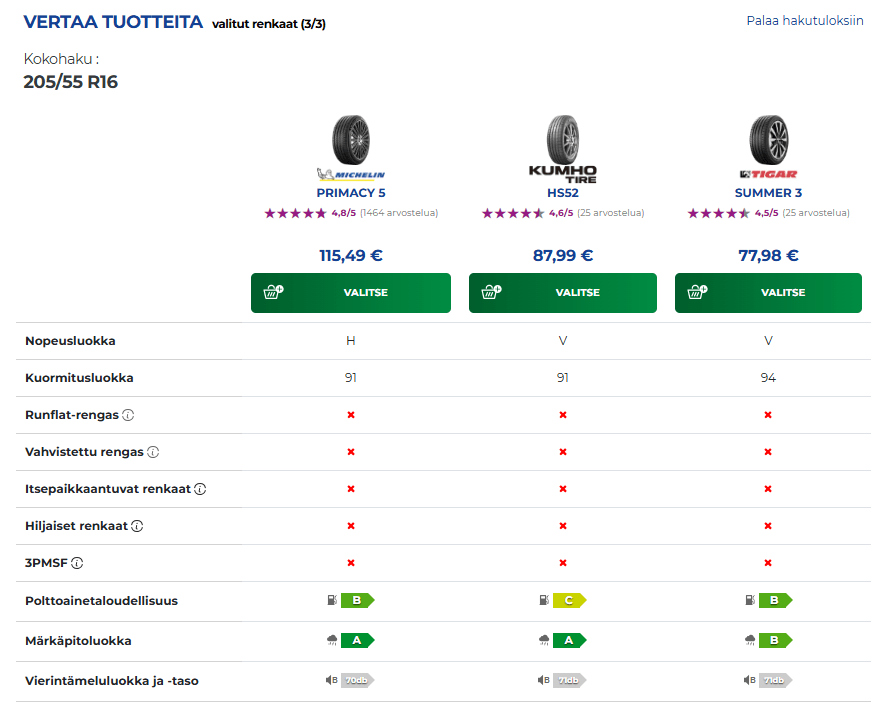Open Summer 3 25 arvostelua reviews
Image resolution: width=883 pixels, height=712 pixels.
[x=816, y=213]
